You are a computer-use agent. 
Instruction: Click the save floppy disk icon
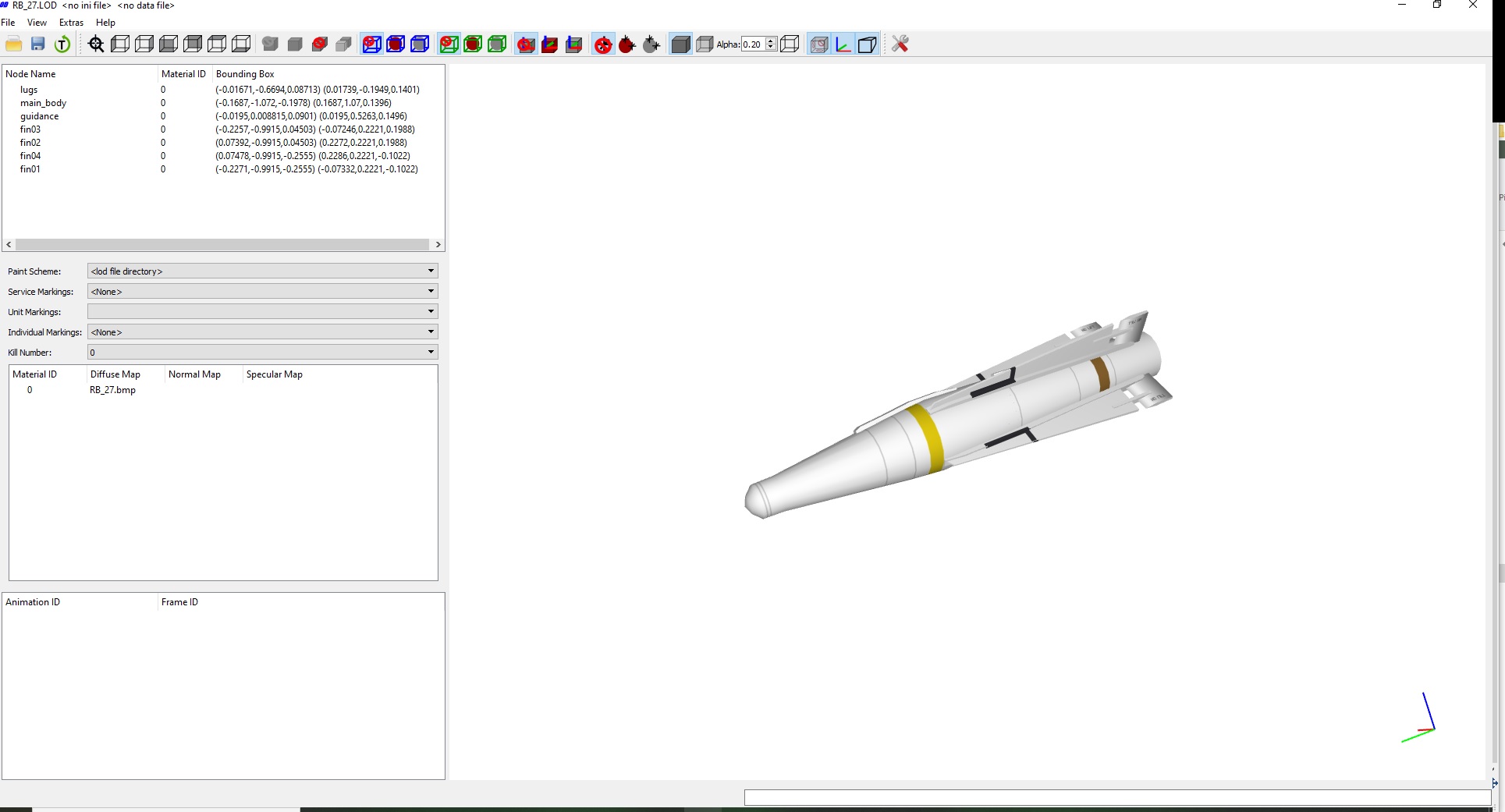(37, 44)
